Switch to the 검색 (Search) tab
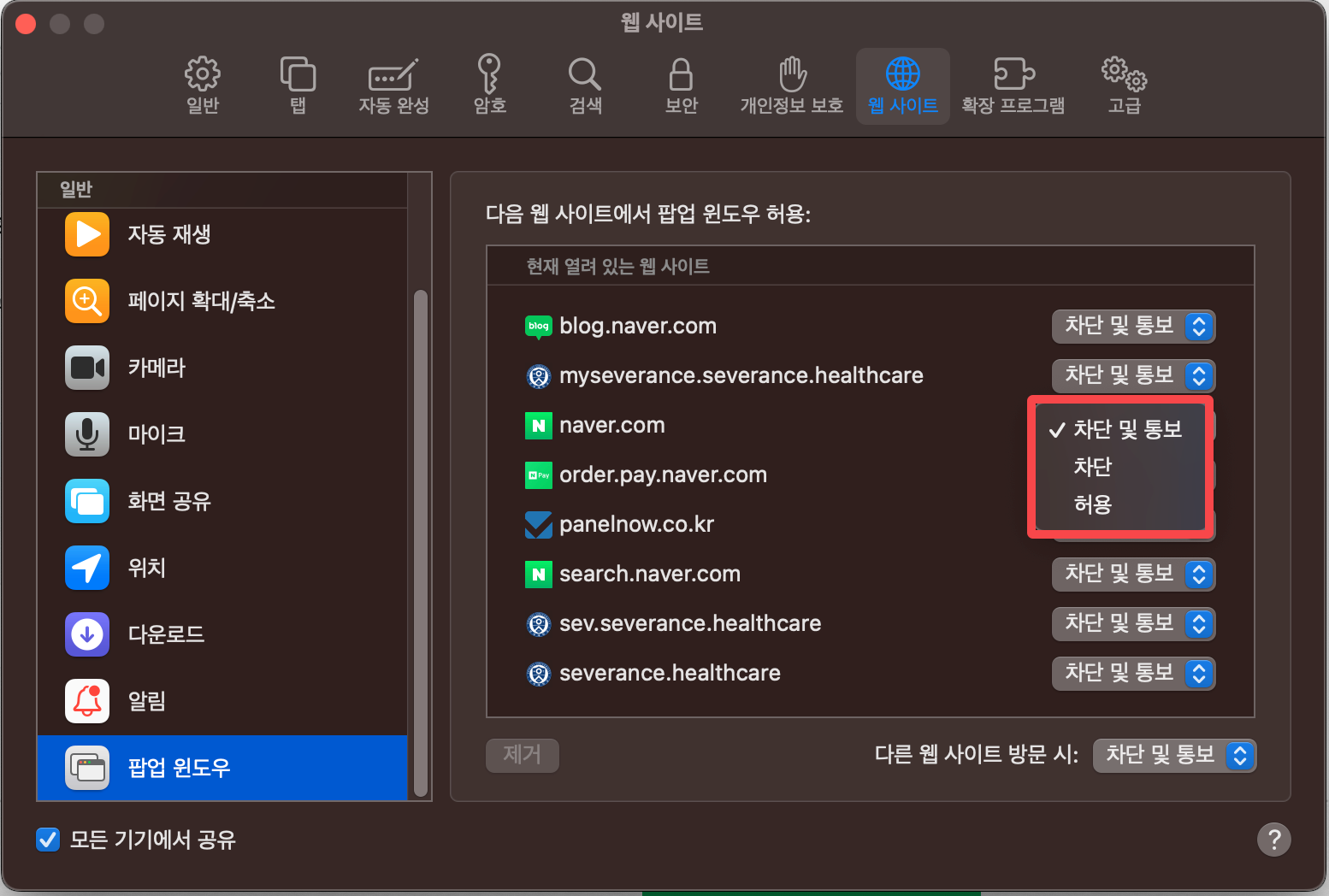 (586, 86)
